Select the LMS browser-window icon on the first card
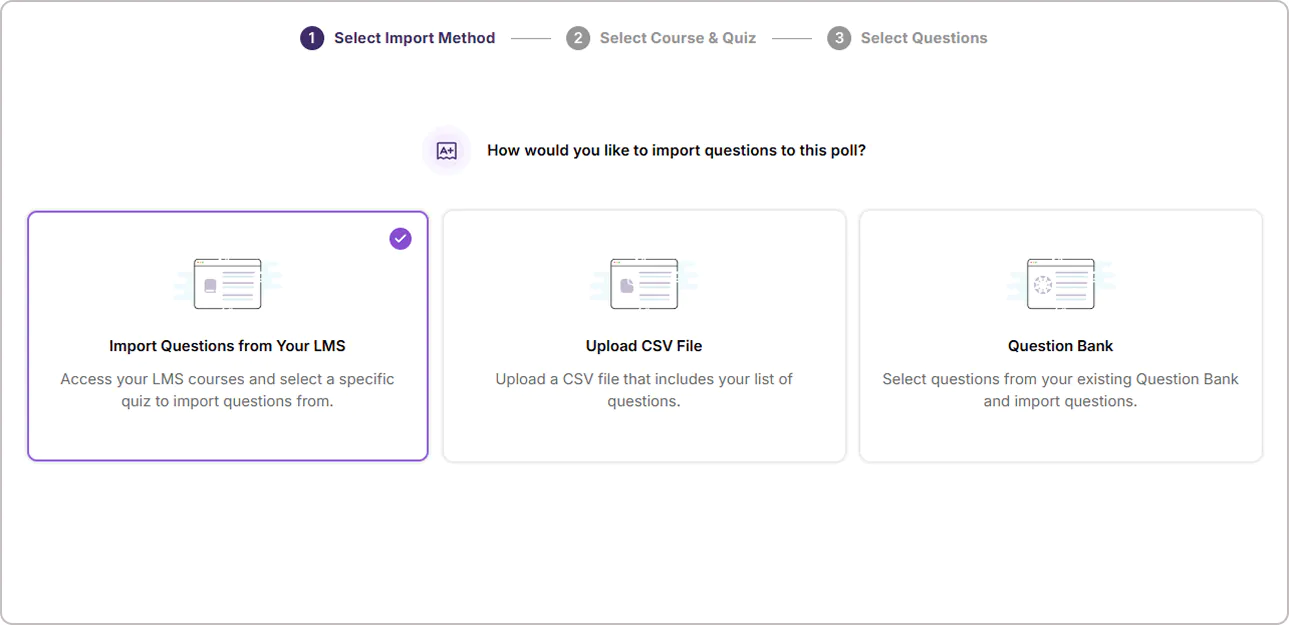Image resolution: width=1289 pixels, height=625 pixels. coord(227,283)
